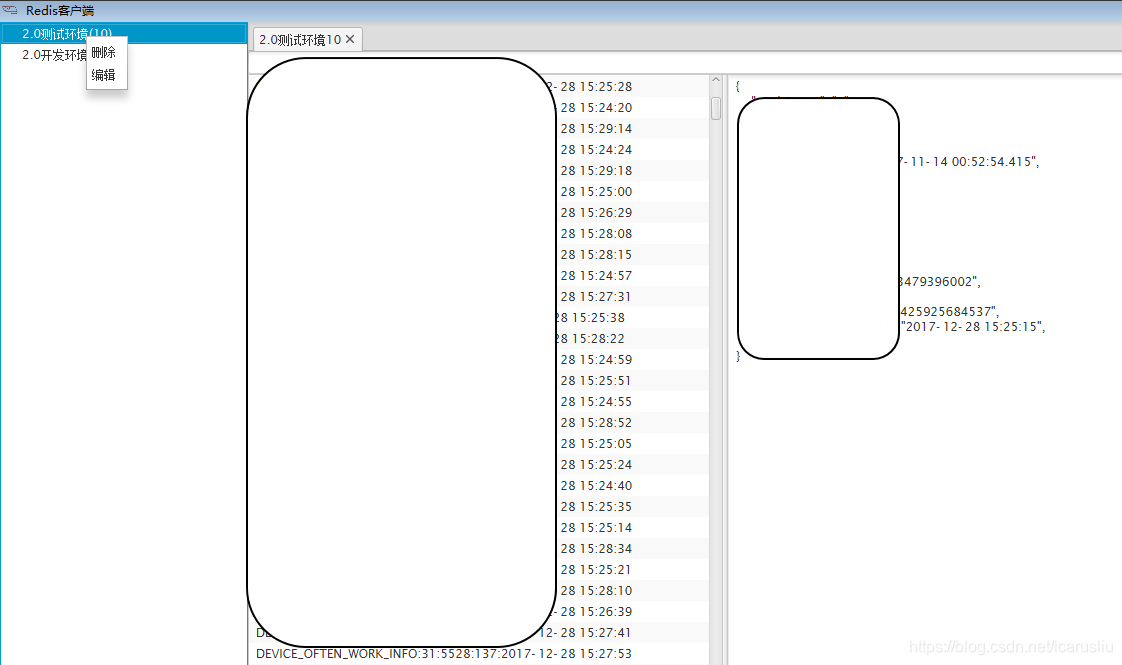Select the key row ending 15:27:31
Viewport: 1122px width, 665px height.
tap(478, 296)
